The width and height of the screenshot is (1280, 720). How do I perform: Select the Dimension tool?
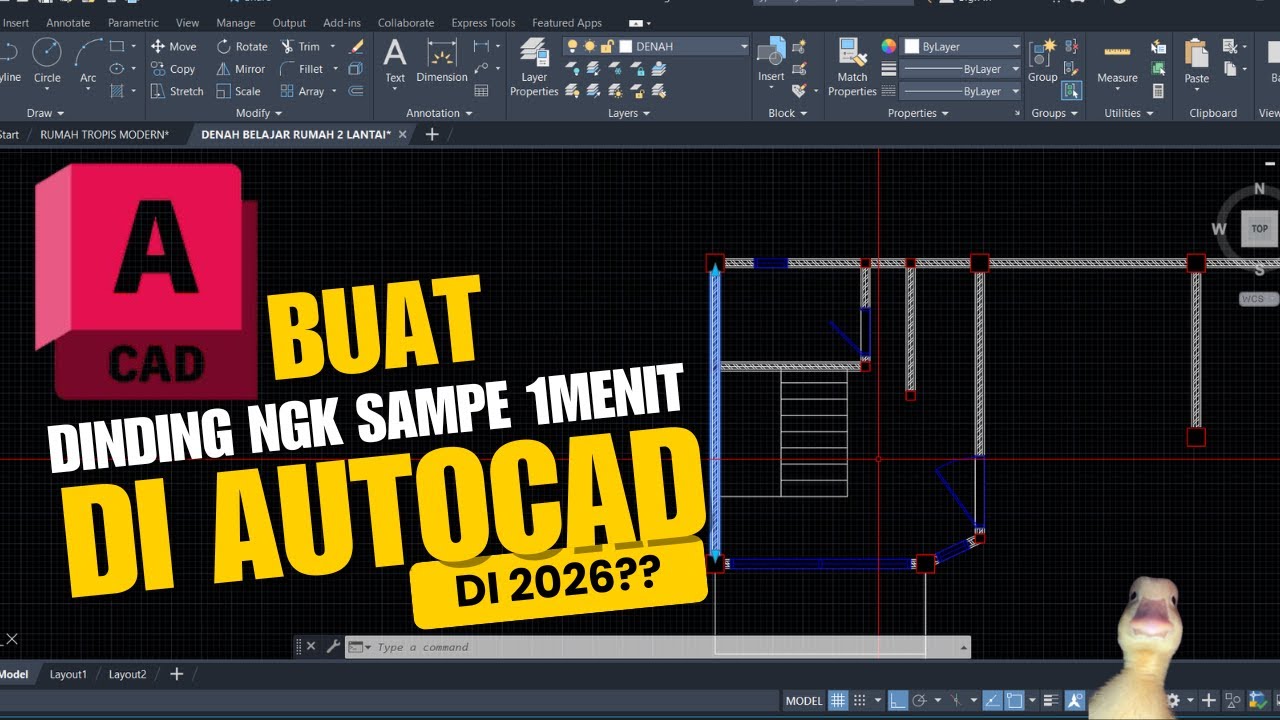[x=442, y=60]
